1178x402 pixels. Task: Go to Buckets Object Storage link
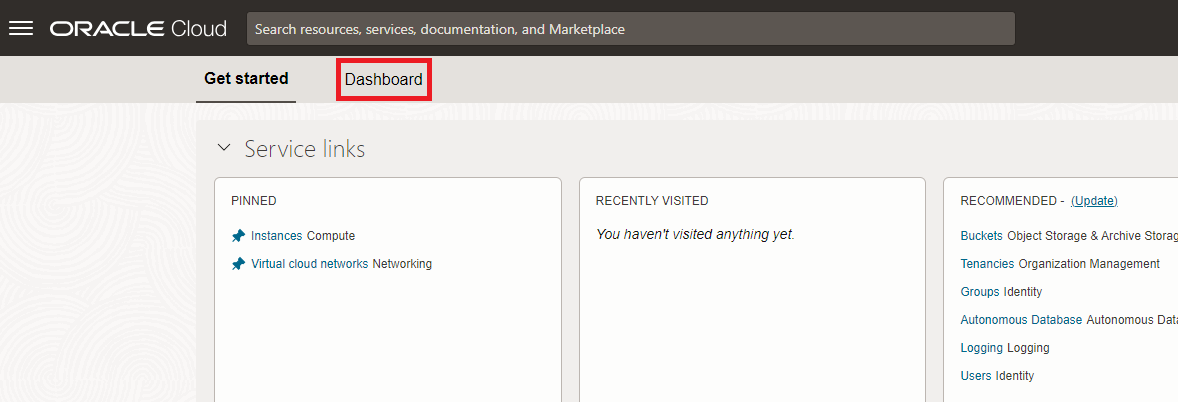[981, 236]
